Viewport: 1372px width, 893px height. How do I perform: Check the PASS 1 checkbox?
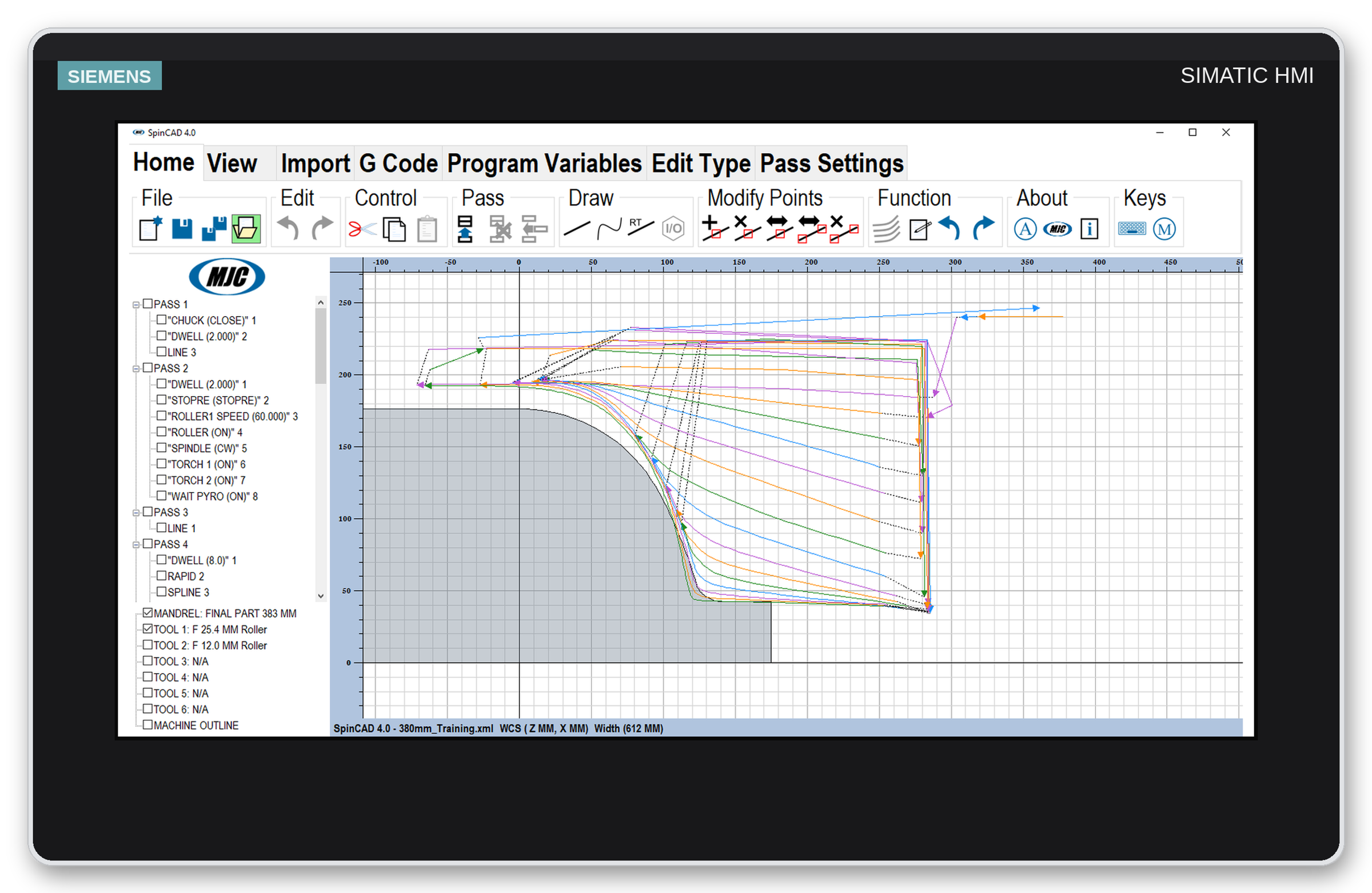pos(148,303)
